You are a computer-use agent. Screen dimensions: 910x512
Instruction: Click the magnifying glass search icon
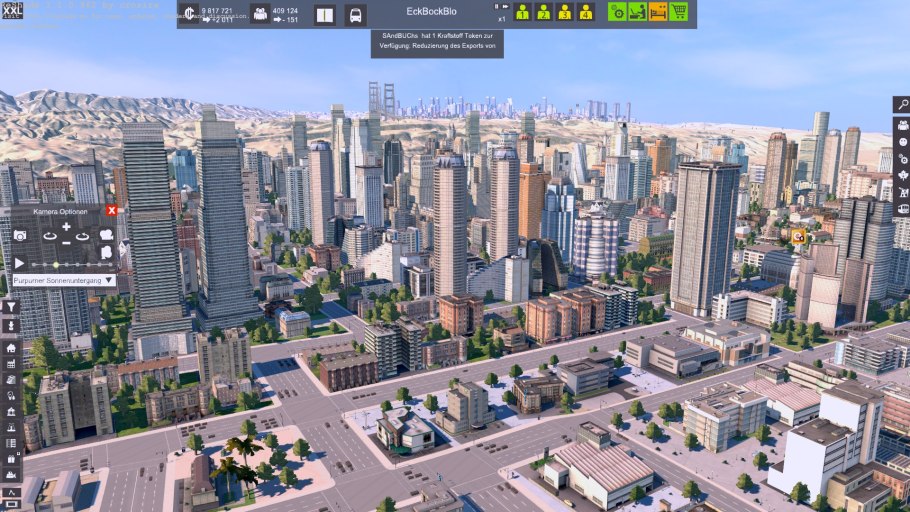[x=902, y=104]
